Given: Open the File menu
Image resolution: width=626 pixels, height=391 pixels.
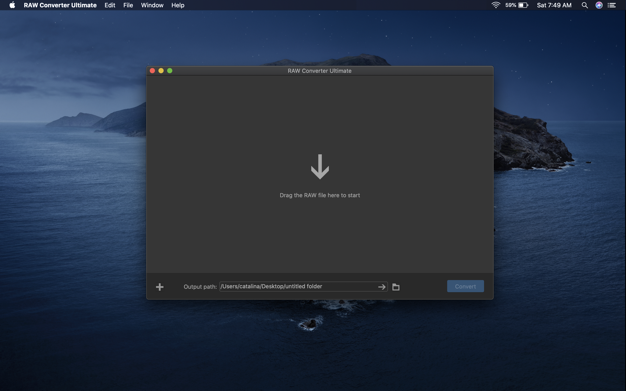Looking at the screenshot, I should (x=128, y=5).
